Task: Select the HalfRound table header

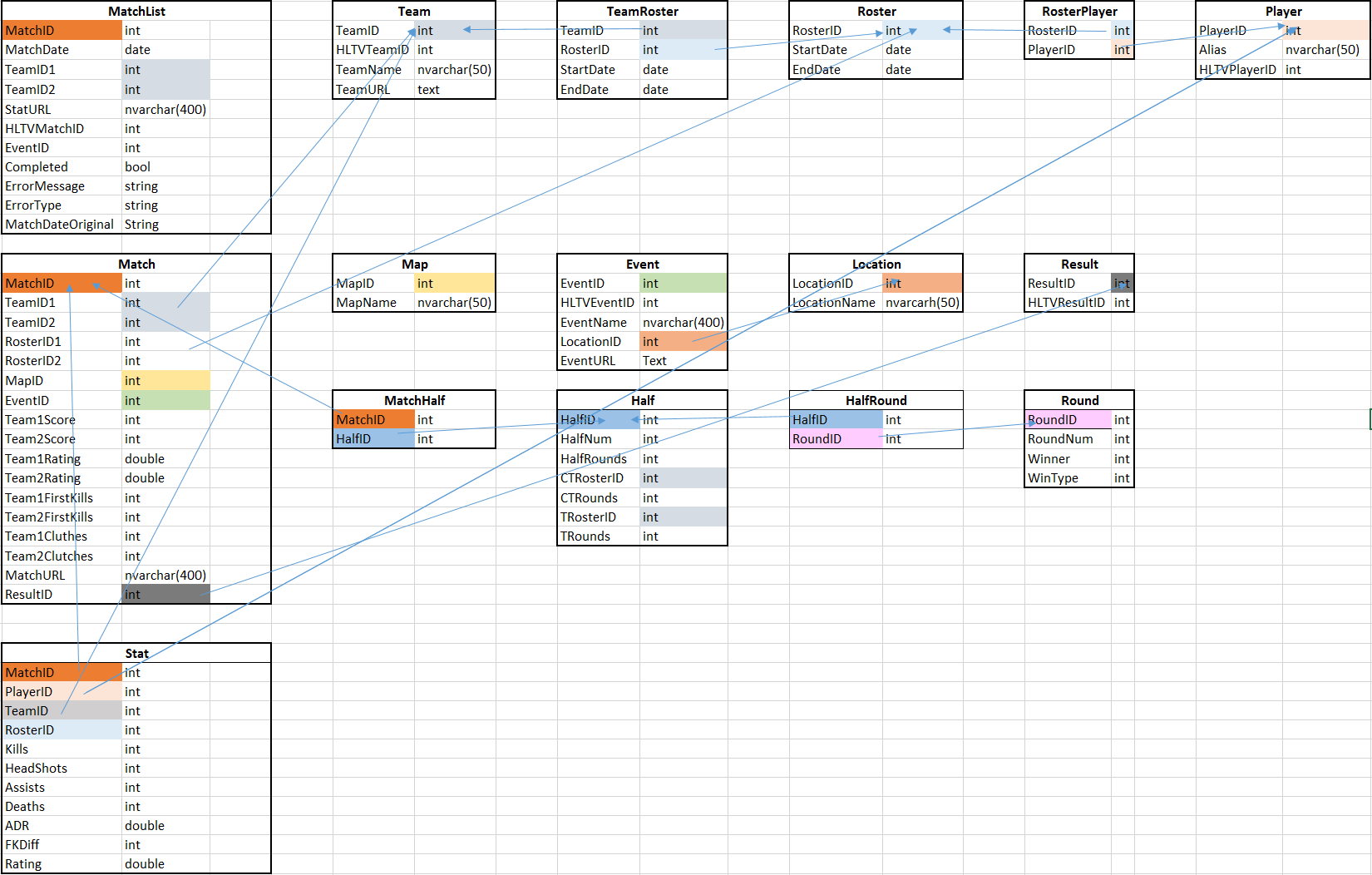Action: point(876,401)
